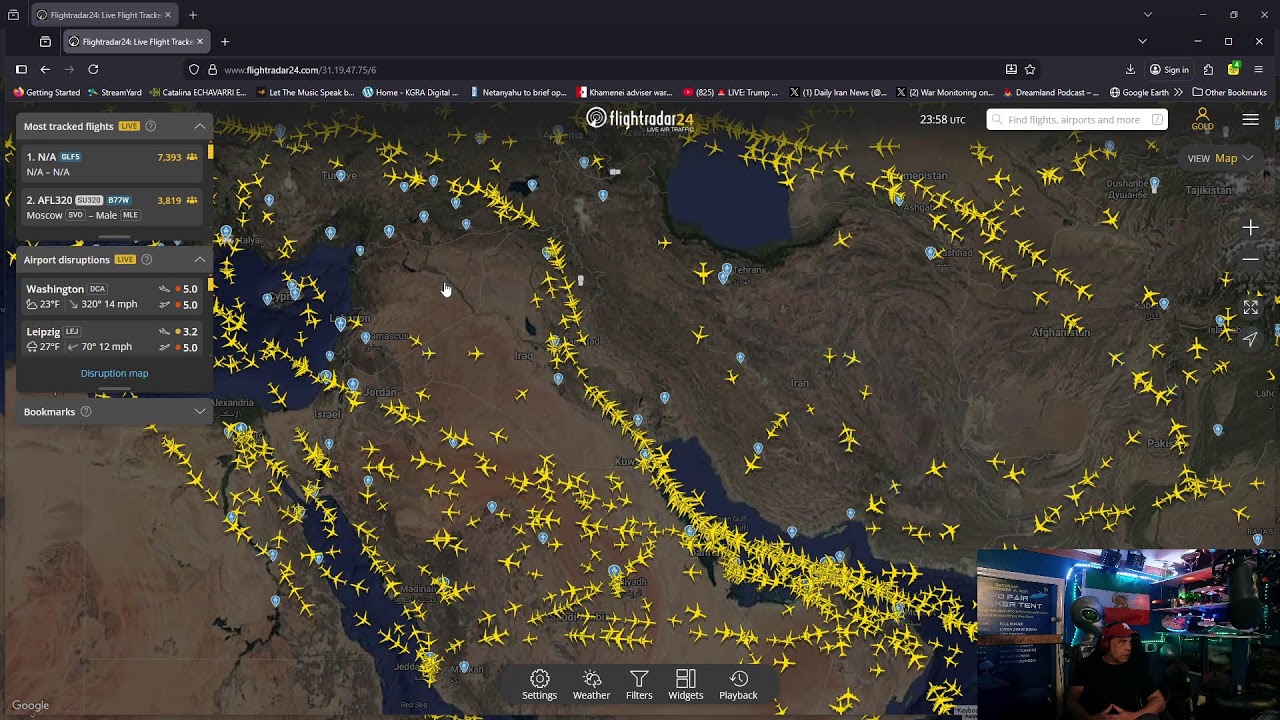Open the map Settings gear
This screenshot has width=1280, height=720.
click(539, 685)
